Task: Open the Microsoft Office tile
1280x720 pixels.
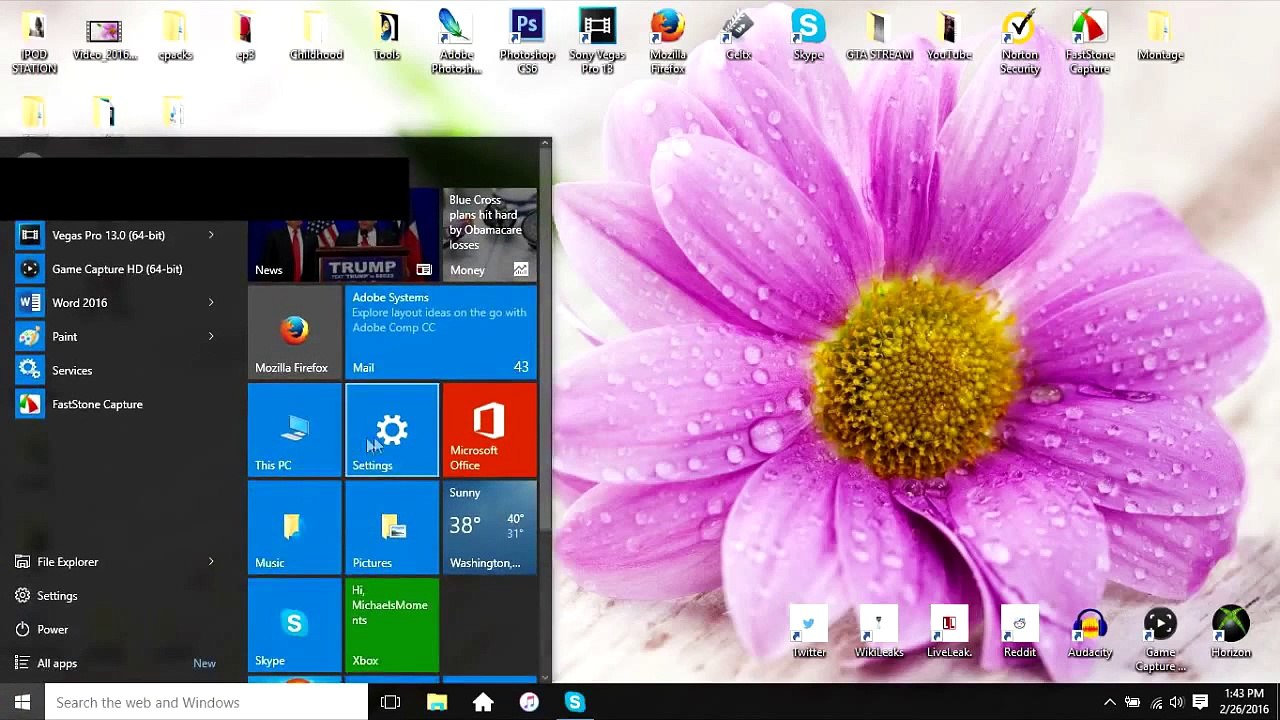Action: (489, 430)
